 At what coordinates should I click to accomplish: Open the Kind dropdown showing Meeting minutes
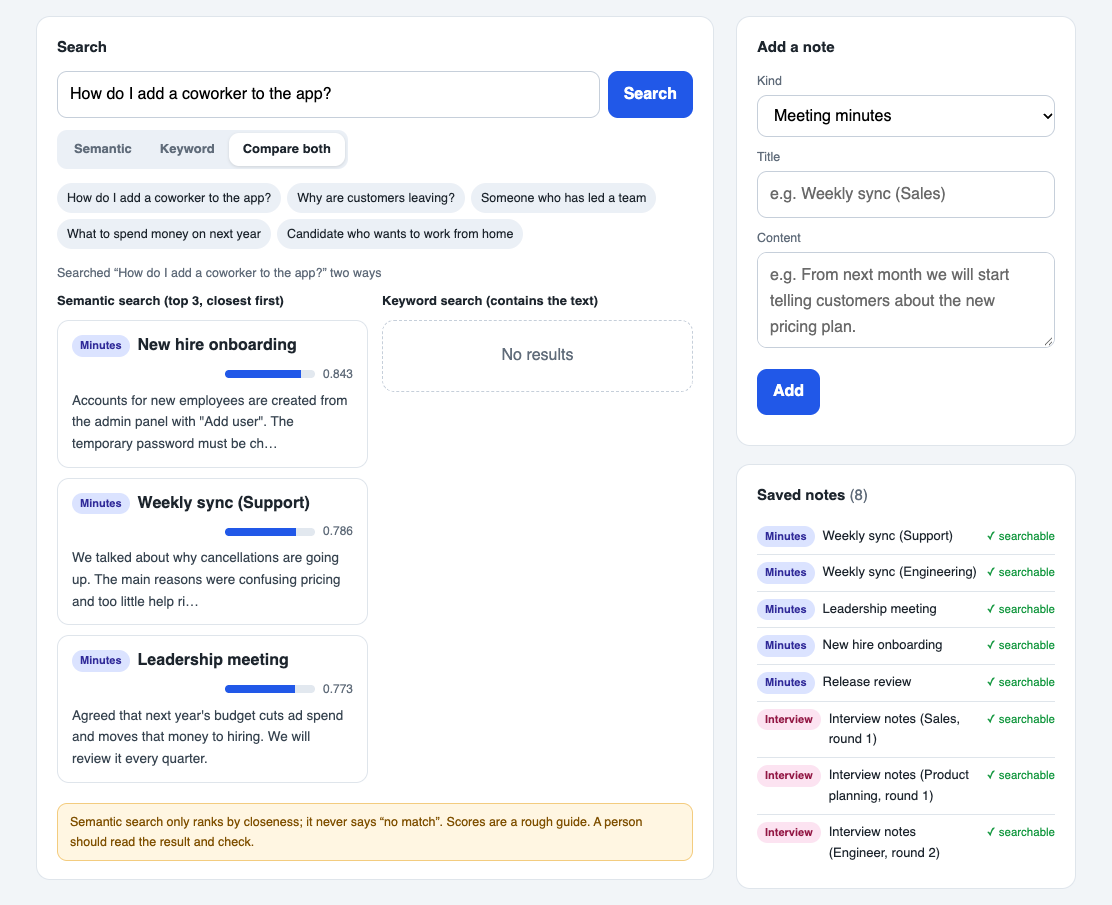point(906,116)
